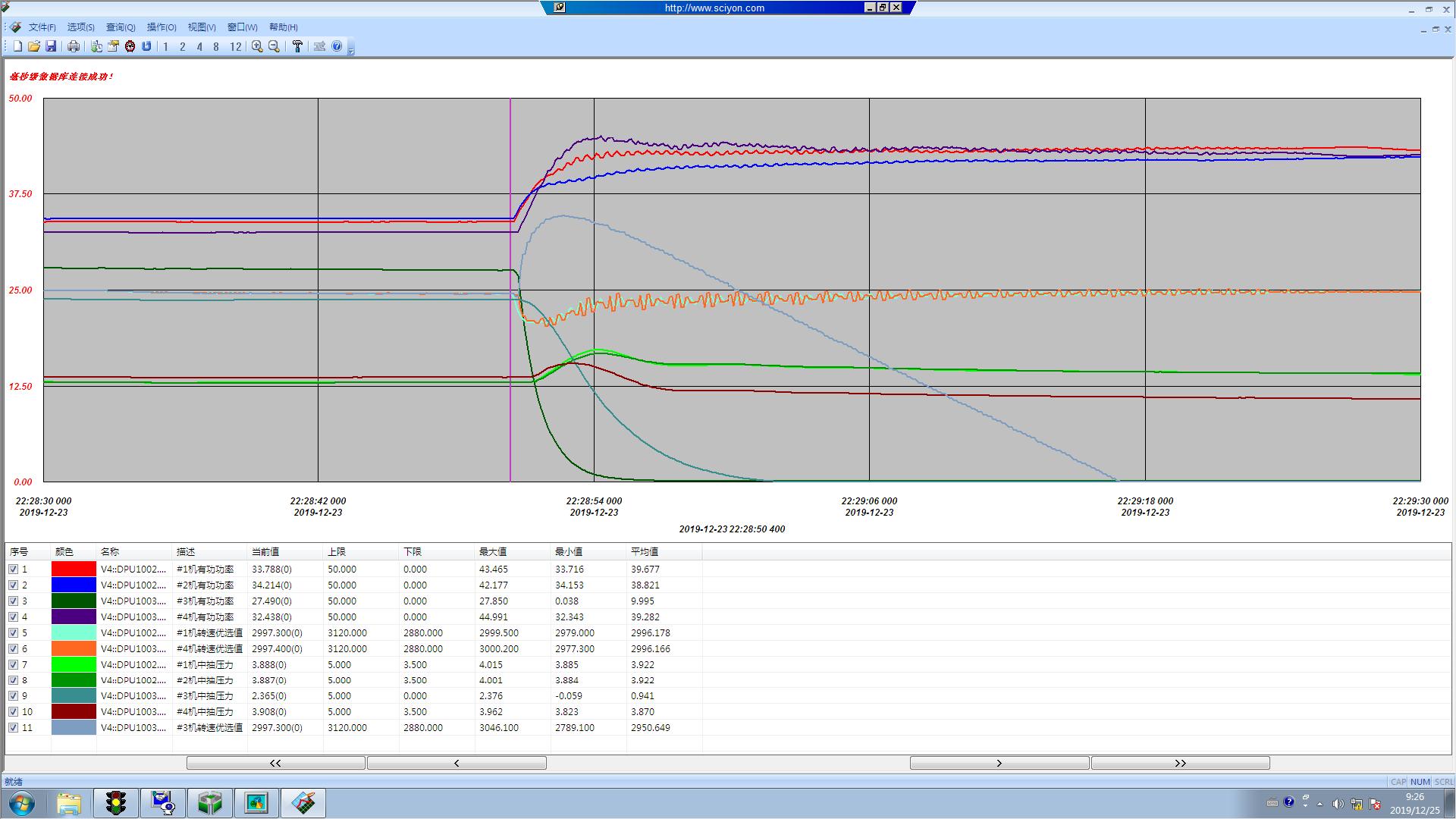Jump far back with << button

tap(276, 763)
